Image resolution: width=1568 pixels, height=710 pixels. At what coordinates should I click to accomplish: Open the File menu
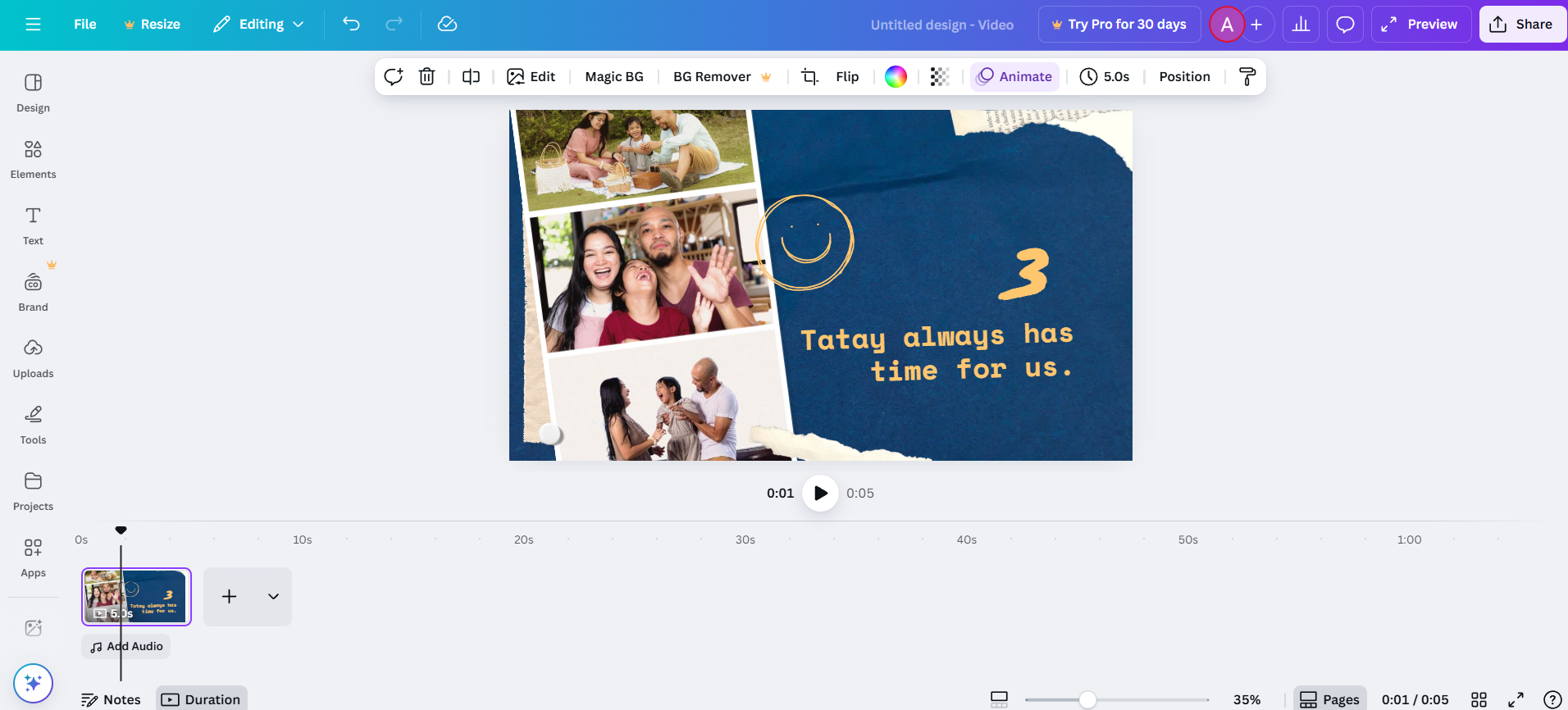pos(84,25)
